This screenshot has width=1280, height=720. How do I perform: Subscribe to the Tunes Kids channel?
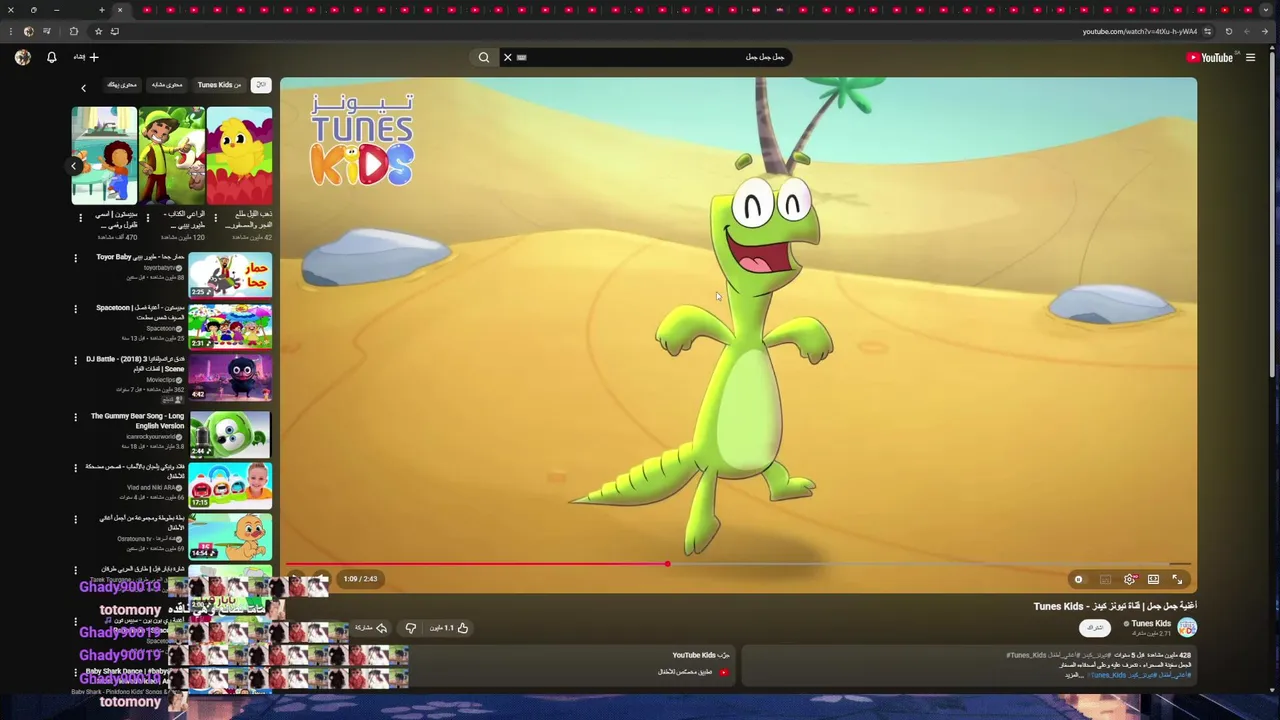point(1095,628)
